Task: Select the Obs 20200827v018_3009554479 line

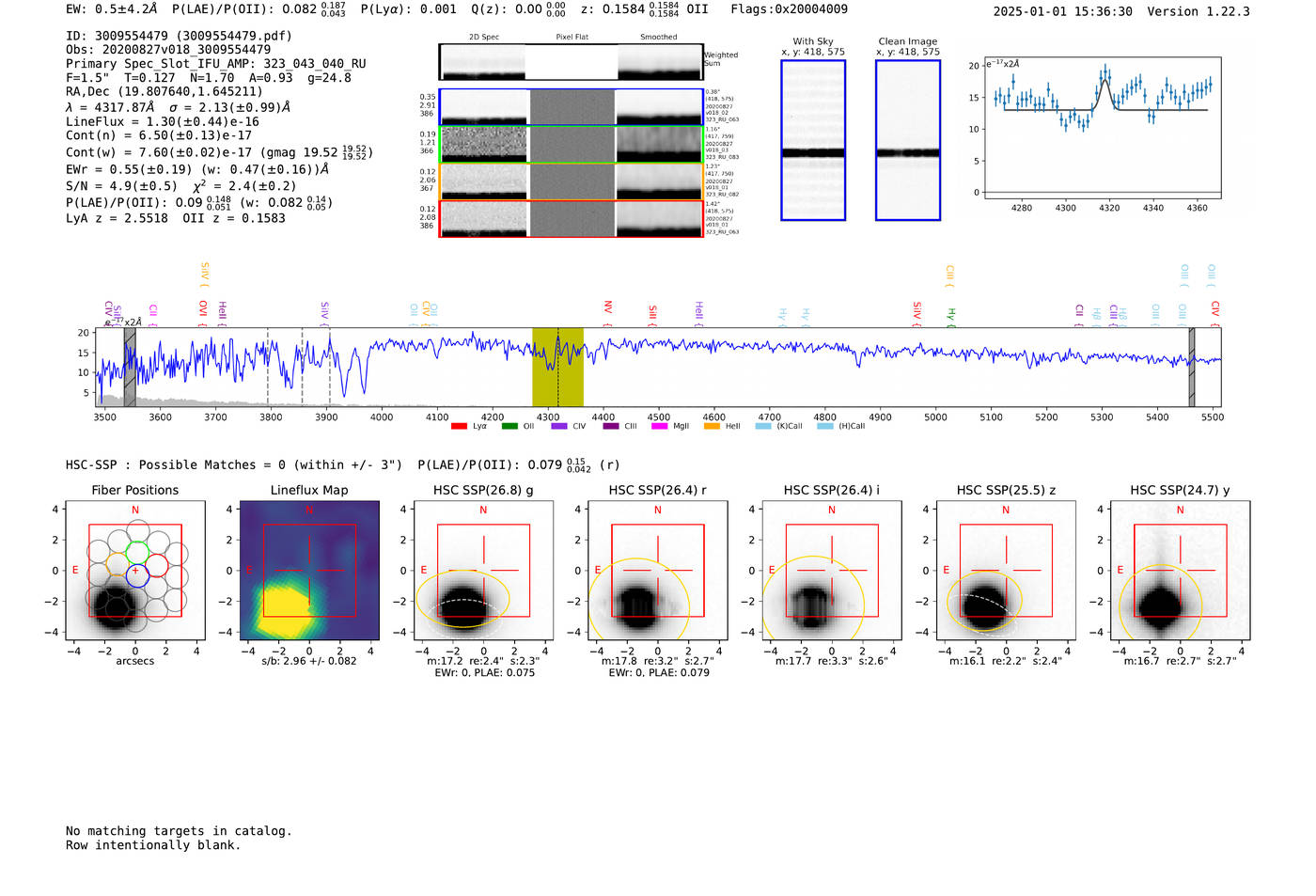Action: (168, 50)
